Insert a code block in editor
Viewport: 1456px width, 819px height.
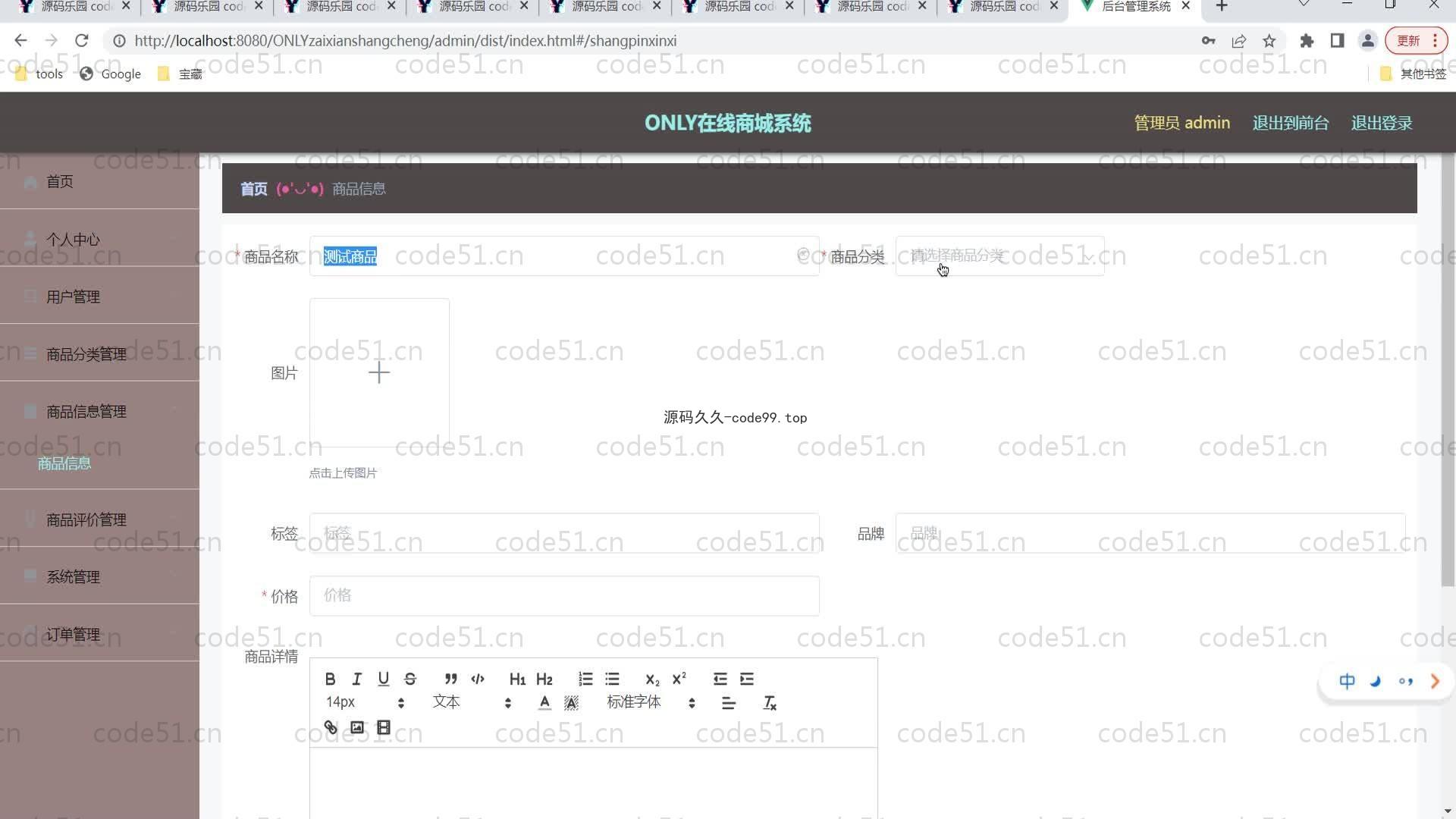click(x=477, y=679)
